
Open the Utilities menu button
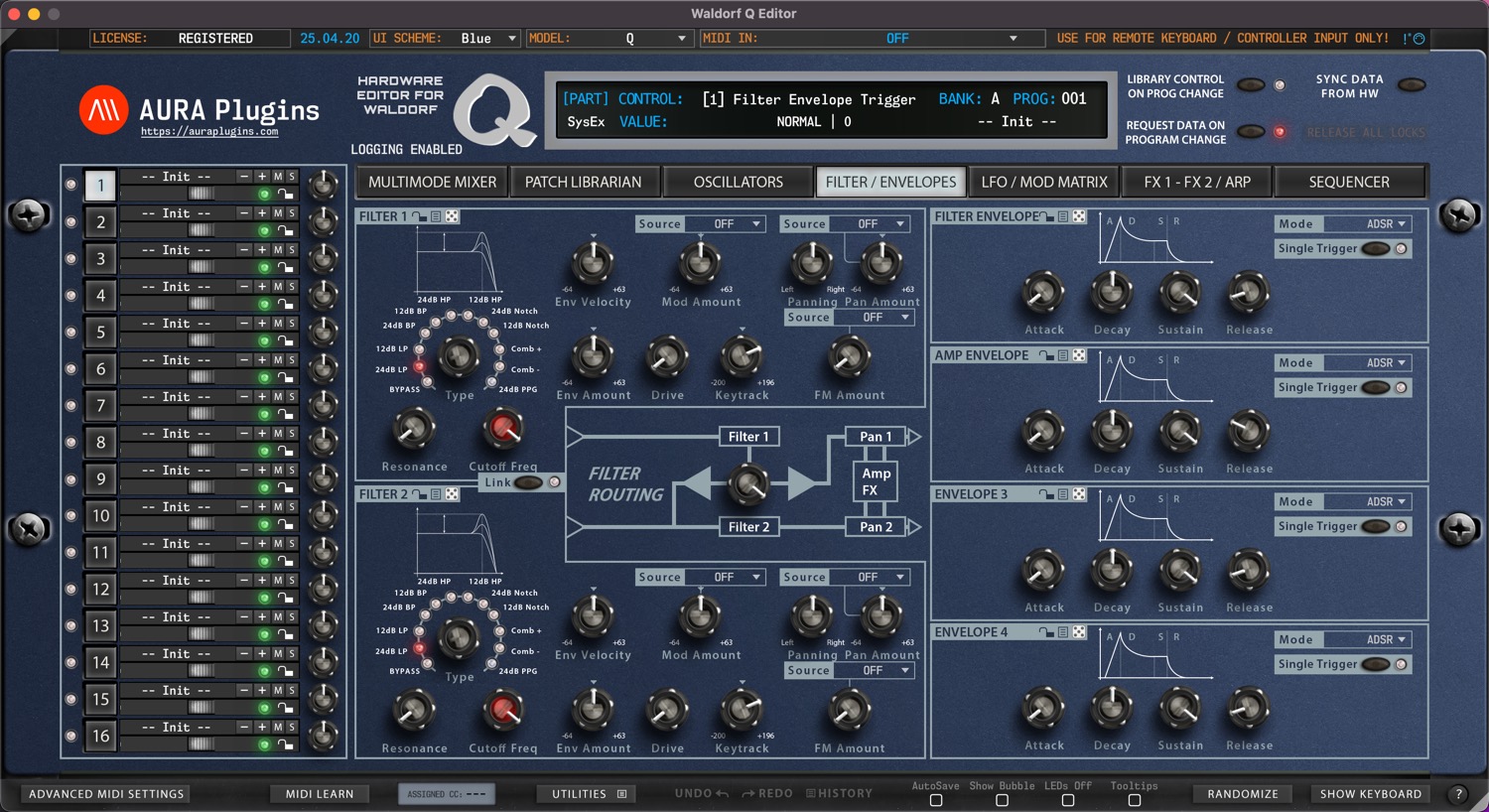(588, 794)
